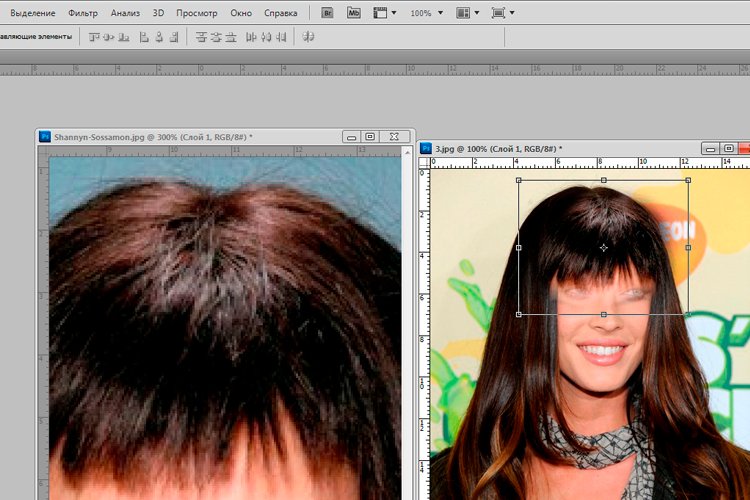Click the Distribute vertical centers icon
This screenshot has height=500, width=750.
coord(216,37)
